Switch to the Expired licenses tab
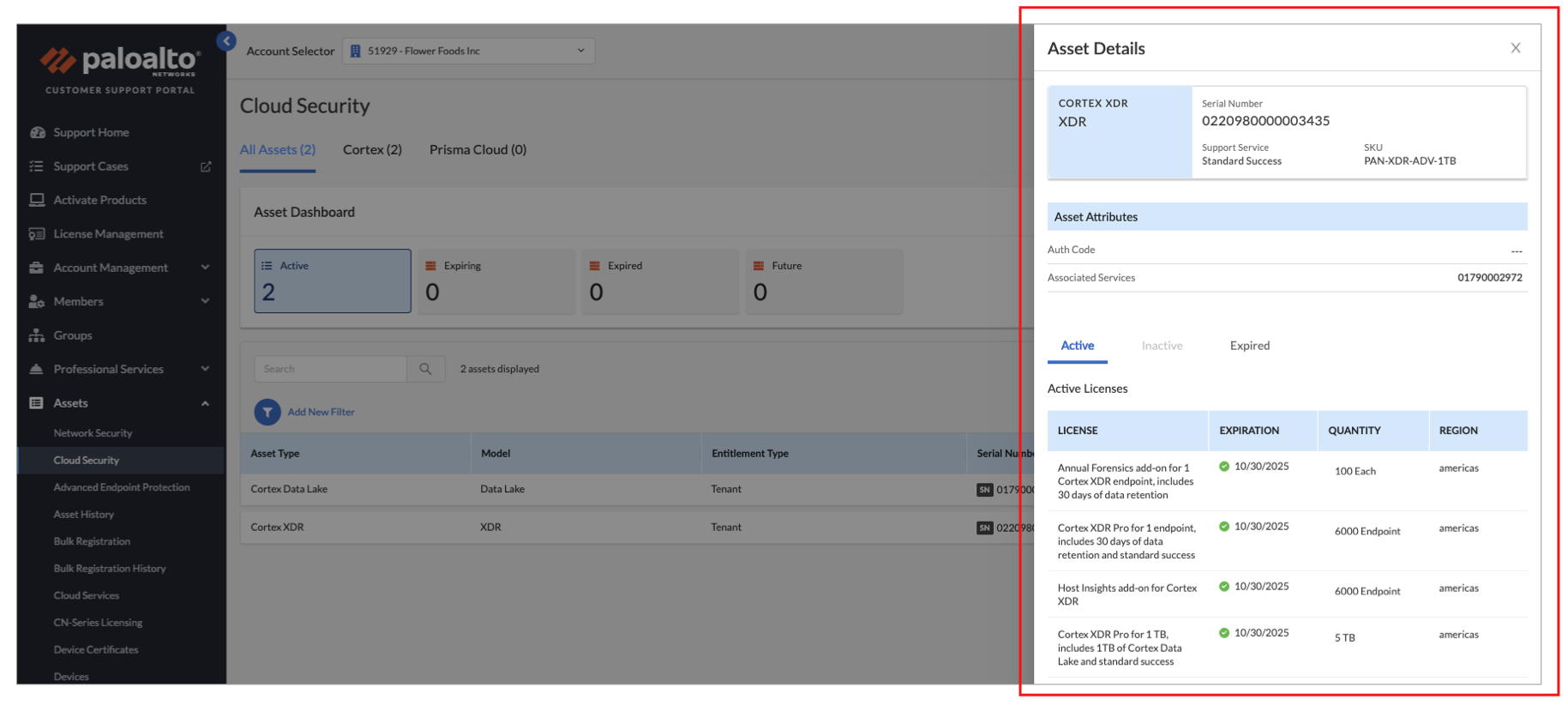1568x706 pixels. tap(1249, 346)
